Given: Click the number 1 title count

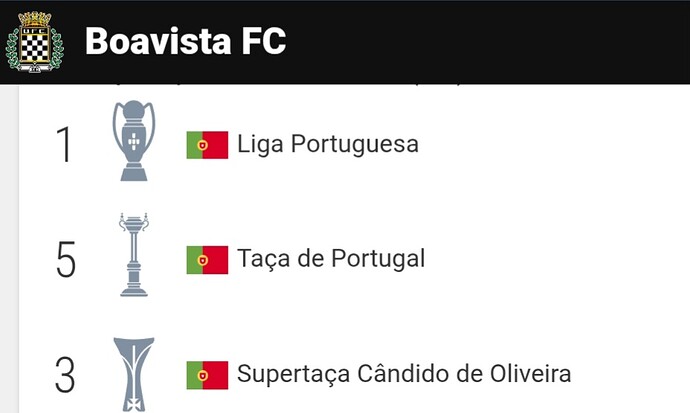Looking at the screenshot, I should [x=65, y=144].
